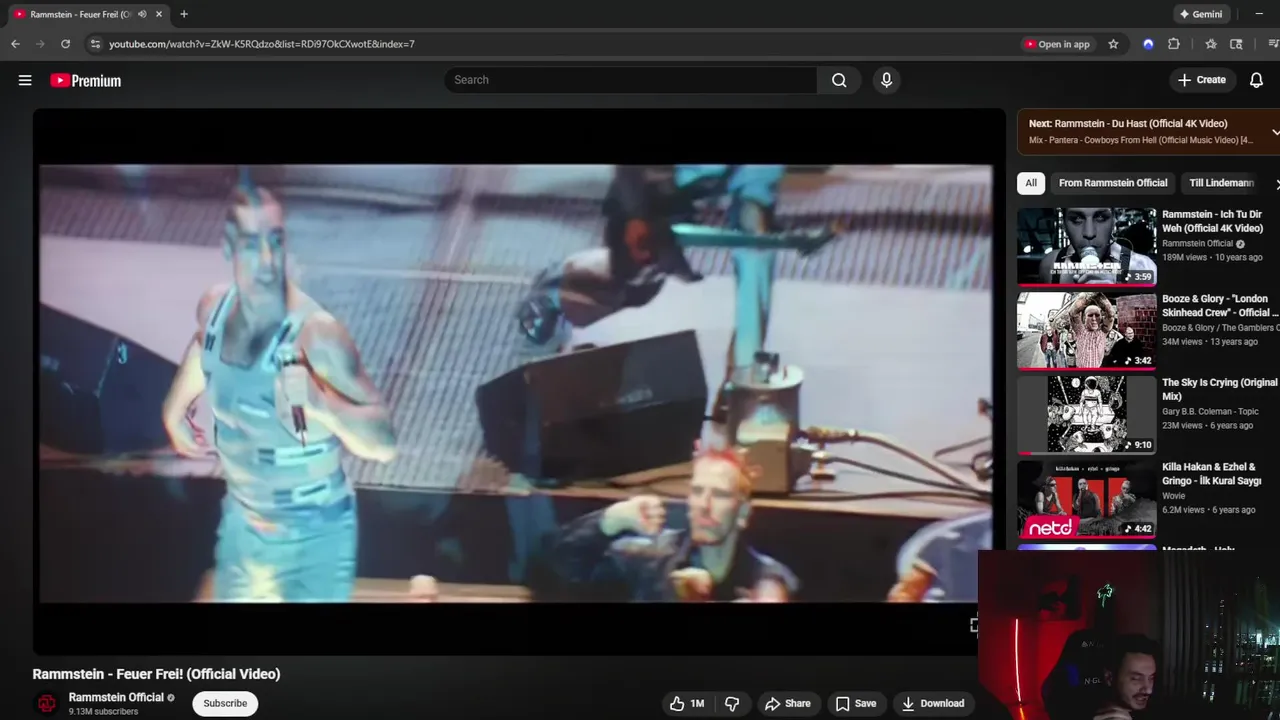Click the Feuer Frei video title text
The width and height of the screenshot is (1280, 720).
click(x=156, y=674)
